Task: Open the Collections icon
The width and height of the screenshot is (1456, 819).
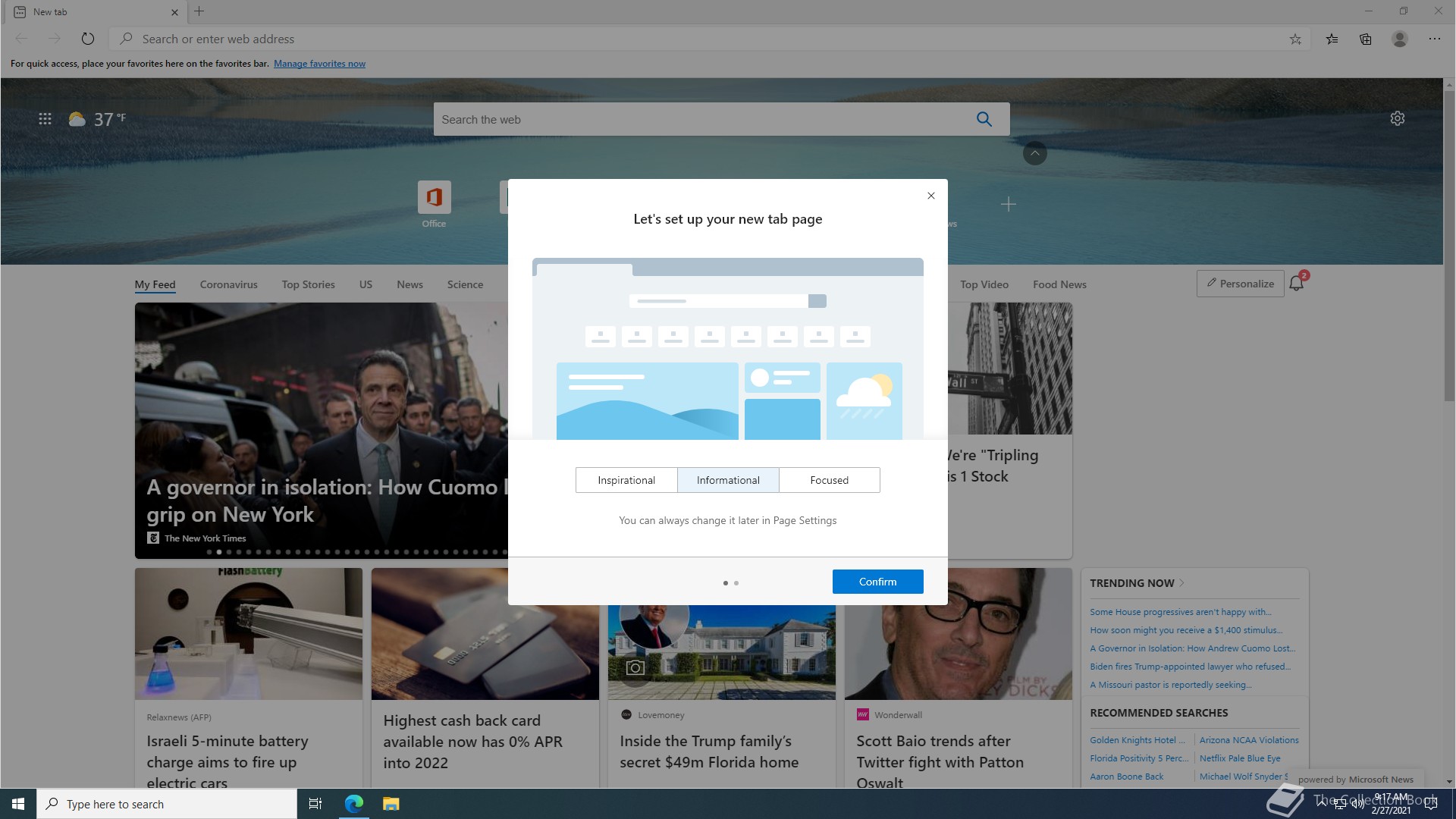Action: coord(1366,39)
